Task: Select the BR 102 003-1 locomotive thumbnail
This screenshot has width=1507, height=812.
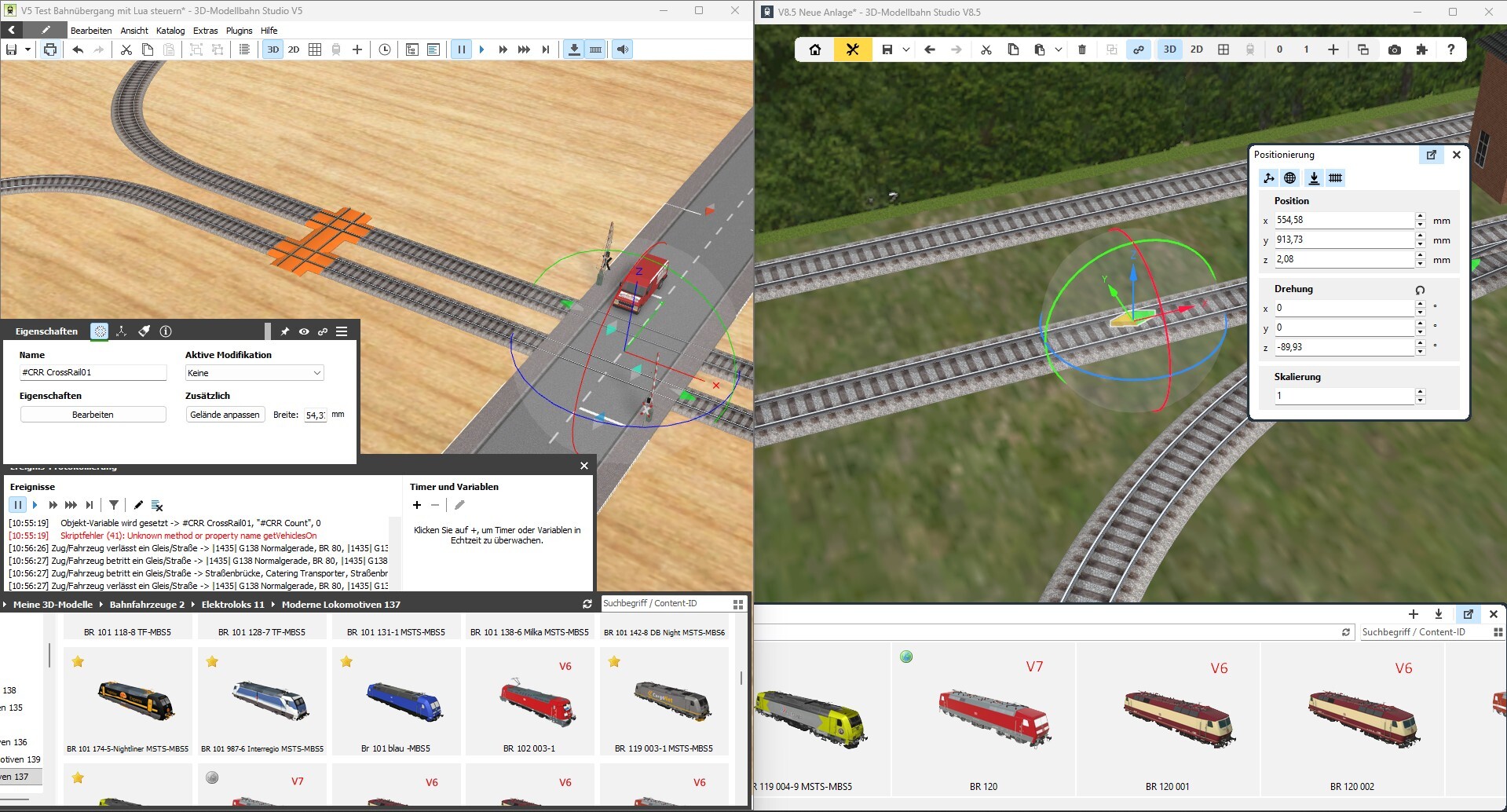Action: (x=529, y=703)
